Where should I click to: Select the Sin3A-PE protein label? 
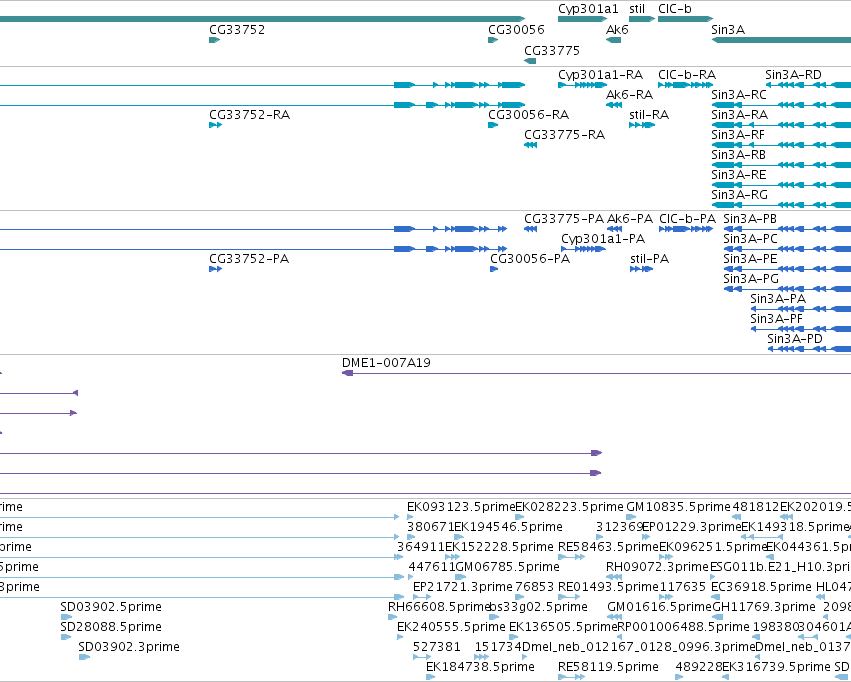pos(750,259)
